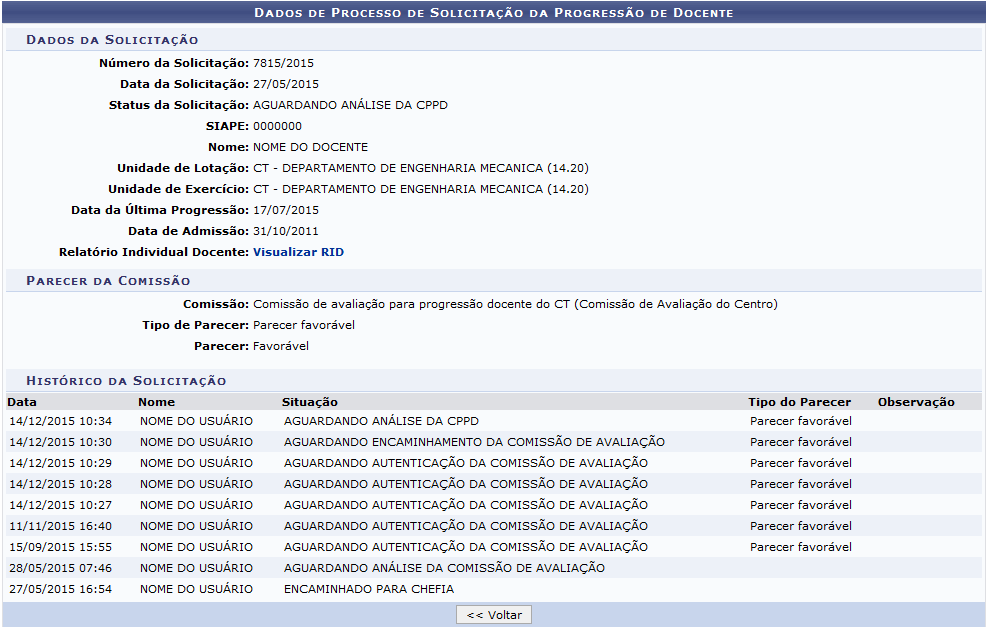The image size is (988, 627).
Task: Click the Histórico da Solicitação section header
Action: coord(126,381)
